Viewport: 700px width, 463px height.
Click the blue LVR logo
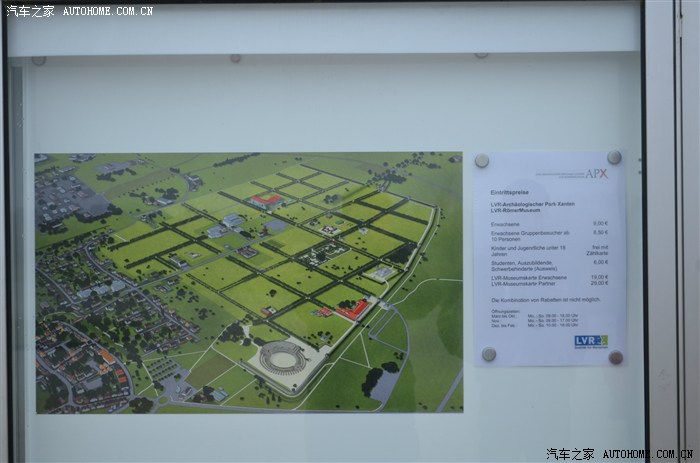tap(590, 341)
